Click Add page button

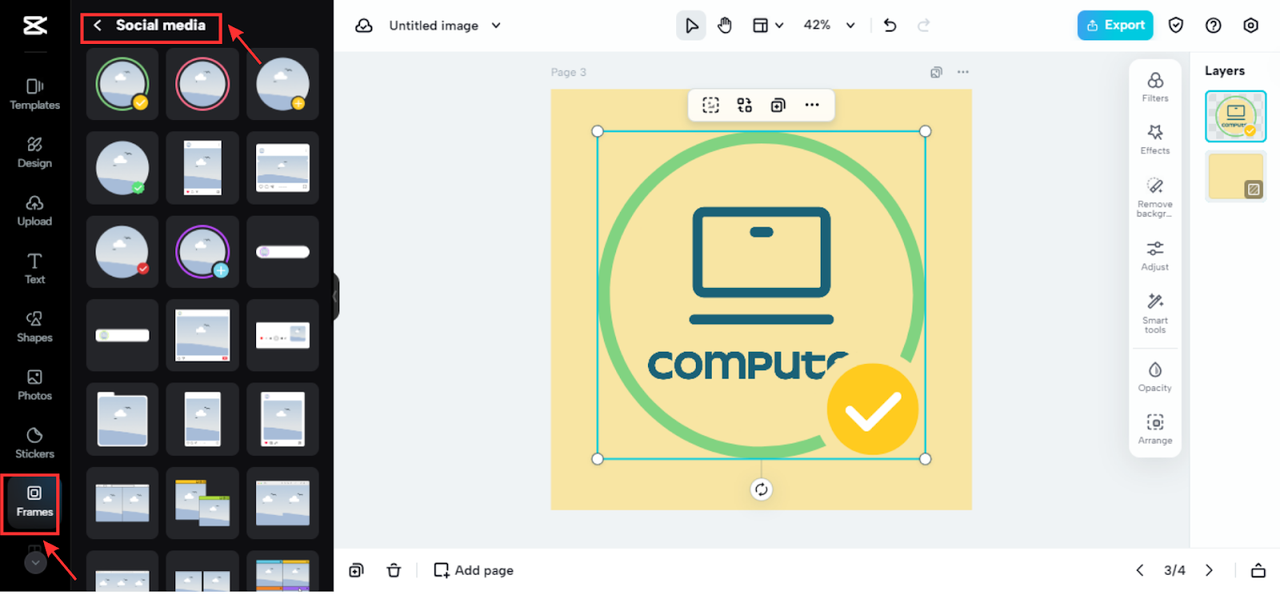473,570
